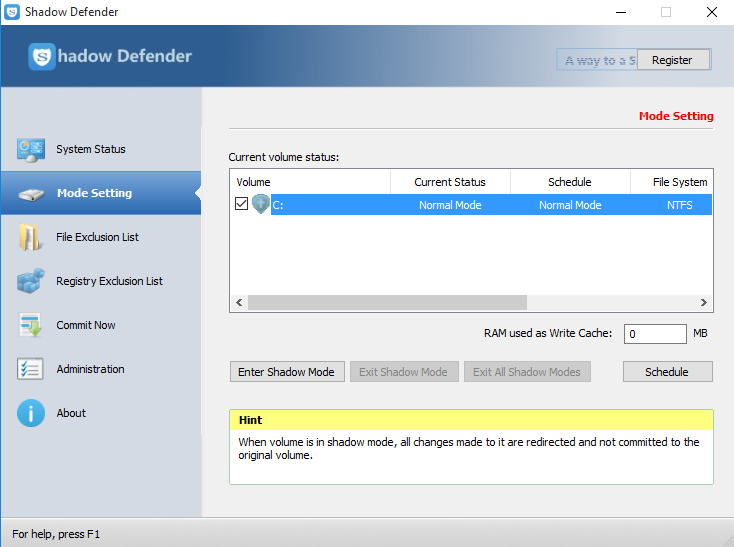Click Normal Mode under Current Status
The image size is (734, 547).
(x=450, y=205)
